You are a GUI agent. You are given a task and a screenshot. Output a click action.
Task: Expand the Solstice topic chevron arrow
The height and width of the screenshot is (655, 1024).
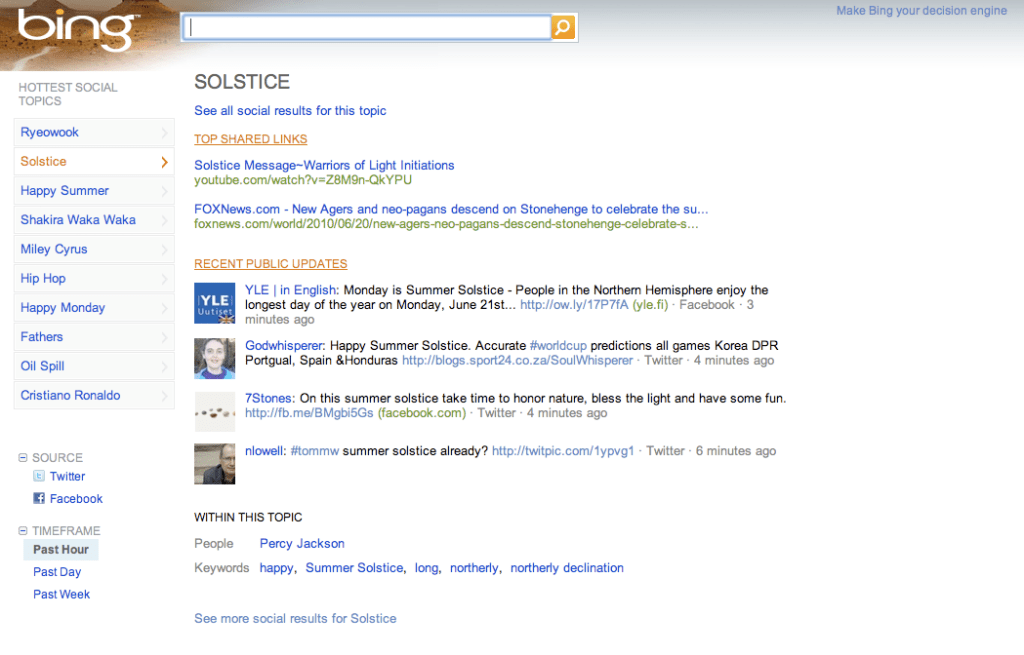[166, 161]
